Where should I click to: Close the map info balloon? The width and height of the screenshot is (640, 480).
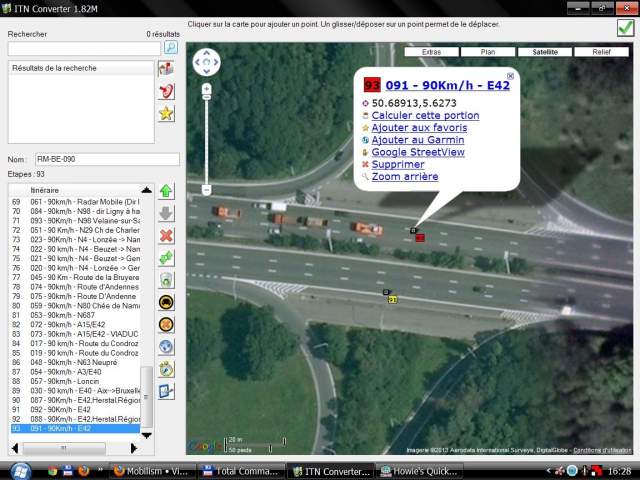[510, 76]
